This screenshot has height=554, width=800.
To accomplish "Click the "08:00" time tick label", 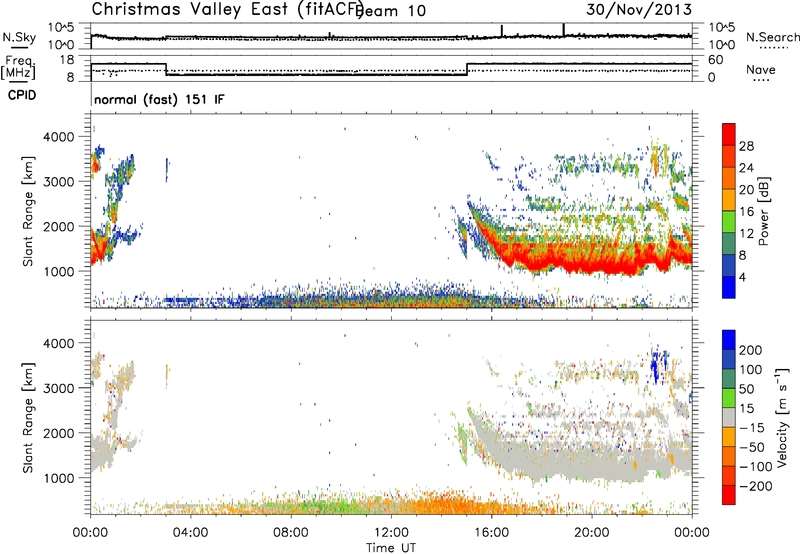I will (x=291, y=533).
